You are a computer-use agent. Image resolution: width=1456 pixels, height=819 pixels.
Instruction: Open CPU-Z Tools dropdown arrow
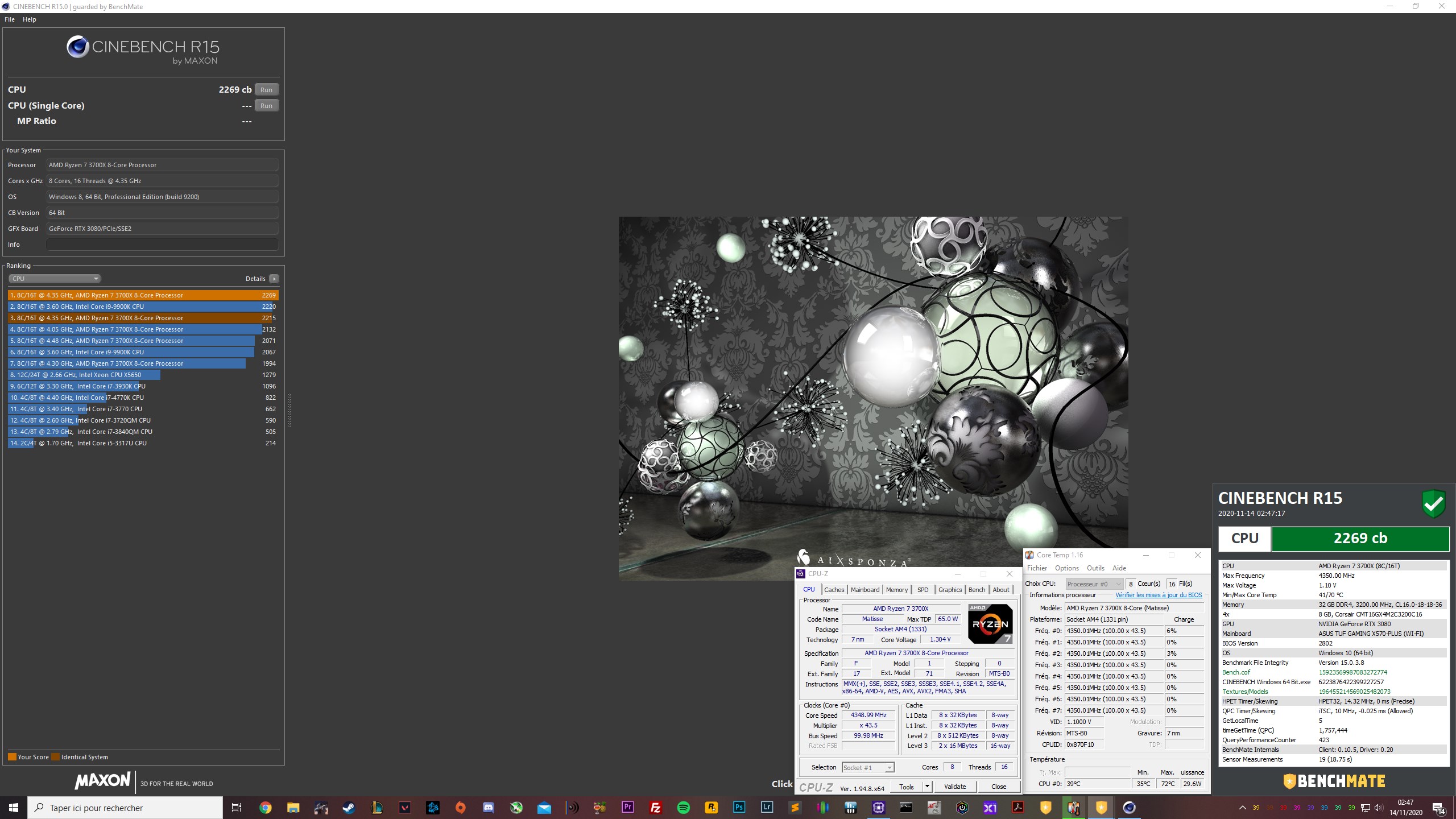tap(927, 787)
